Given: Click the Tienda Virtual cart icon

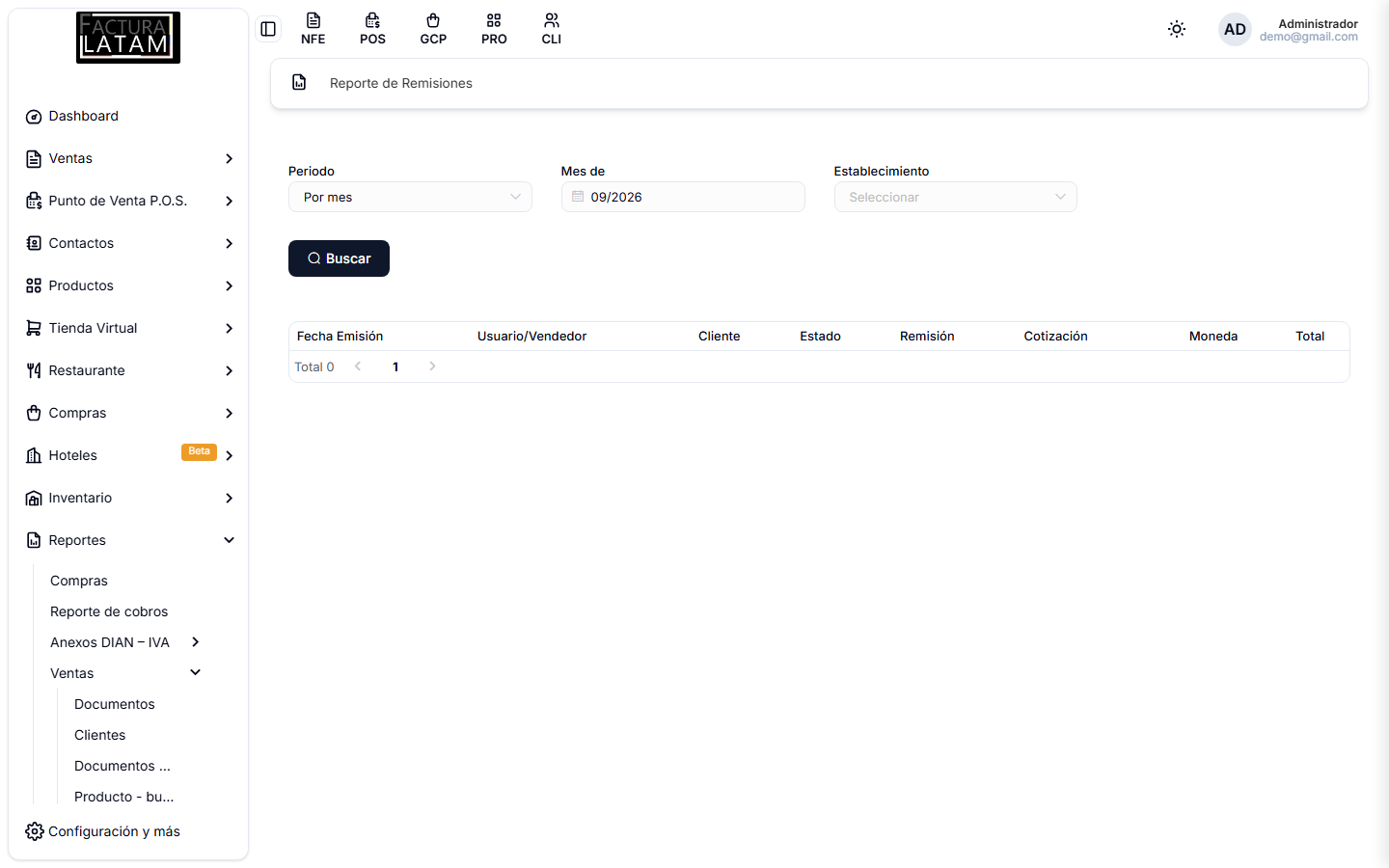Looking at the screenshot, I should point(34,328).
